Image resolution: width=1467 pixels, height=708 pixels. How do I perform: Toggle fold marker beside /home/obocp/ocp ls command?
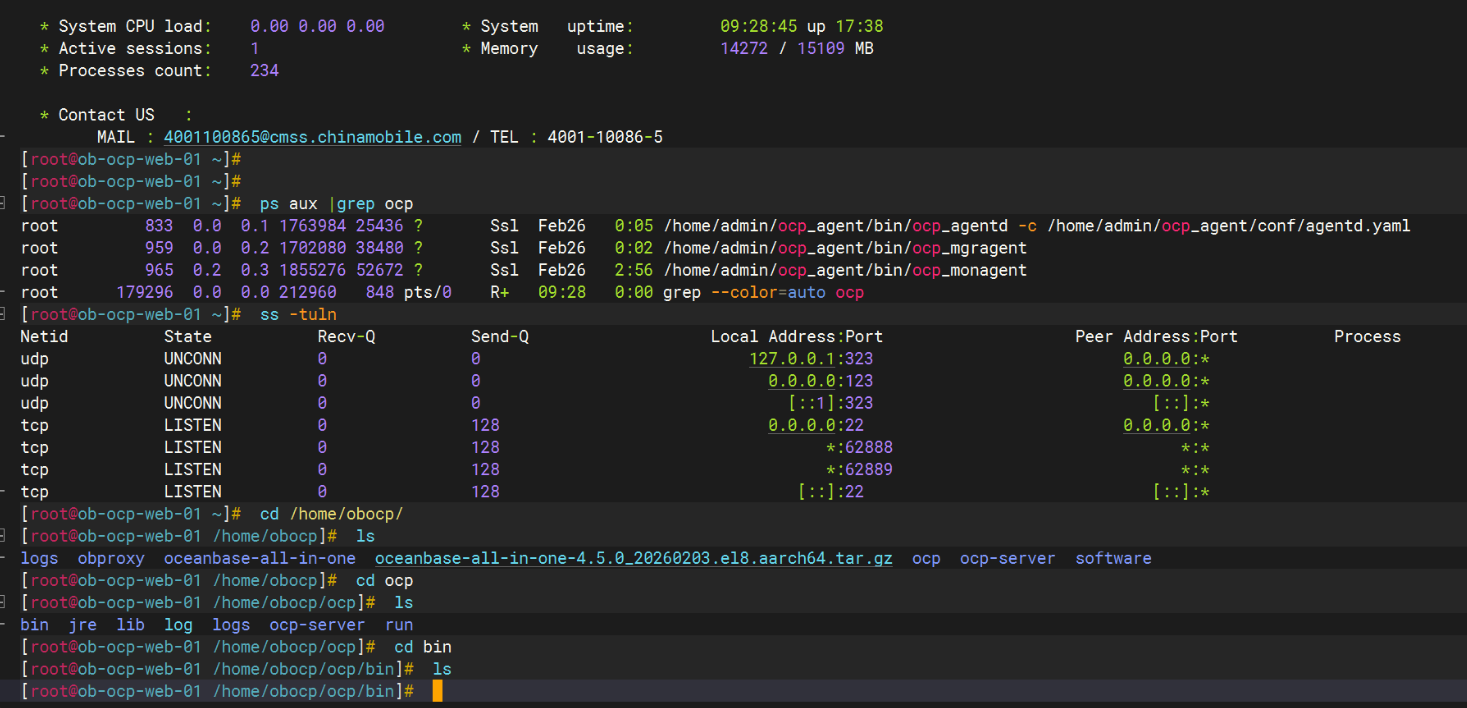pyautogui.click(x=5, y=602)
